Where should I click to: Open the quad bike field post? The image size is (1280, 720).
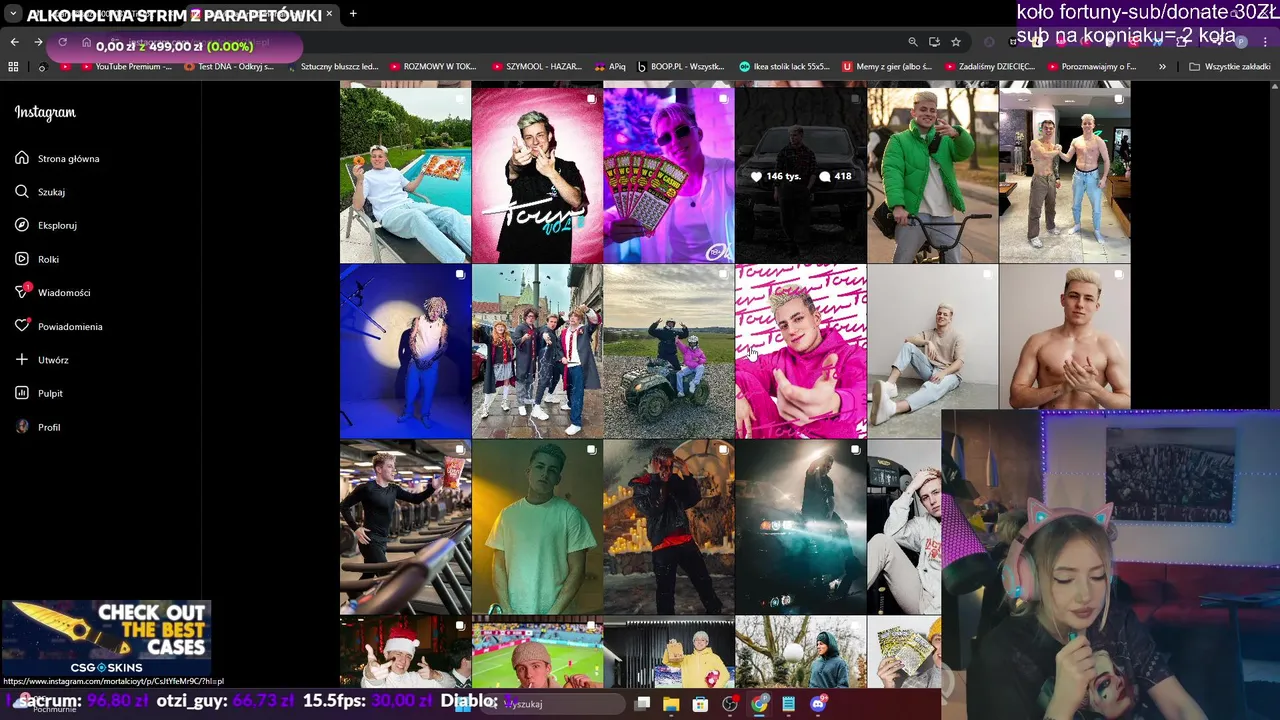(x=669, y=351)
